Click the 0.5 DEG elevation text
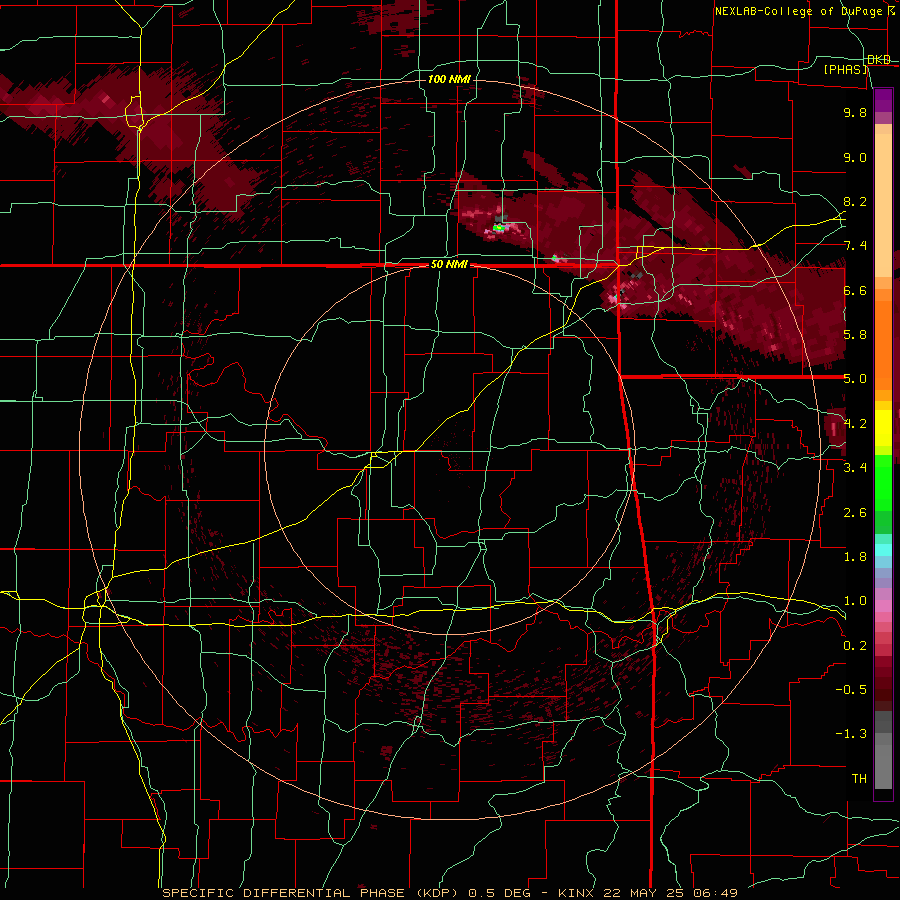 coord(503,893)
